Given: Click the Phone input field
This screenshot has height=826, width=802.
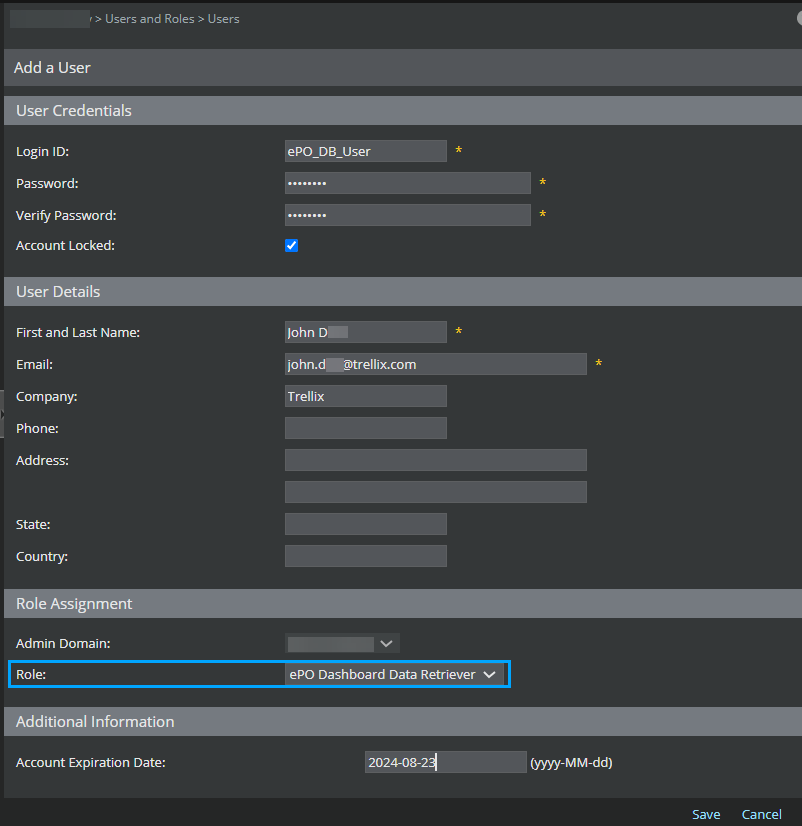Looking at the screenshot, I should pos(366,428).
